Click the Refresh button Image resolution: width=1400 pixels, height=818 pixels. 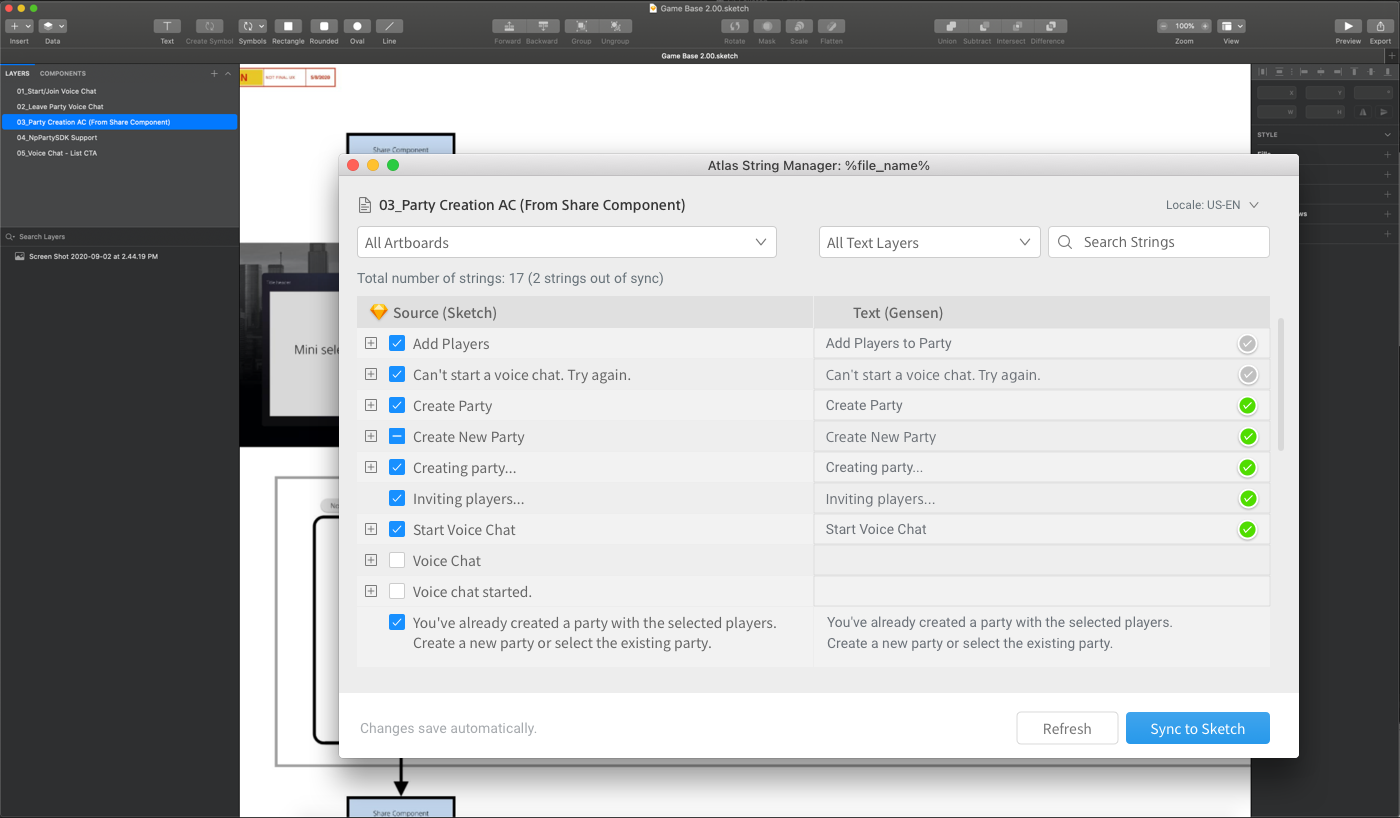coord(1067,728)
